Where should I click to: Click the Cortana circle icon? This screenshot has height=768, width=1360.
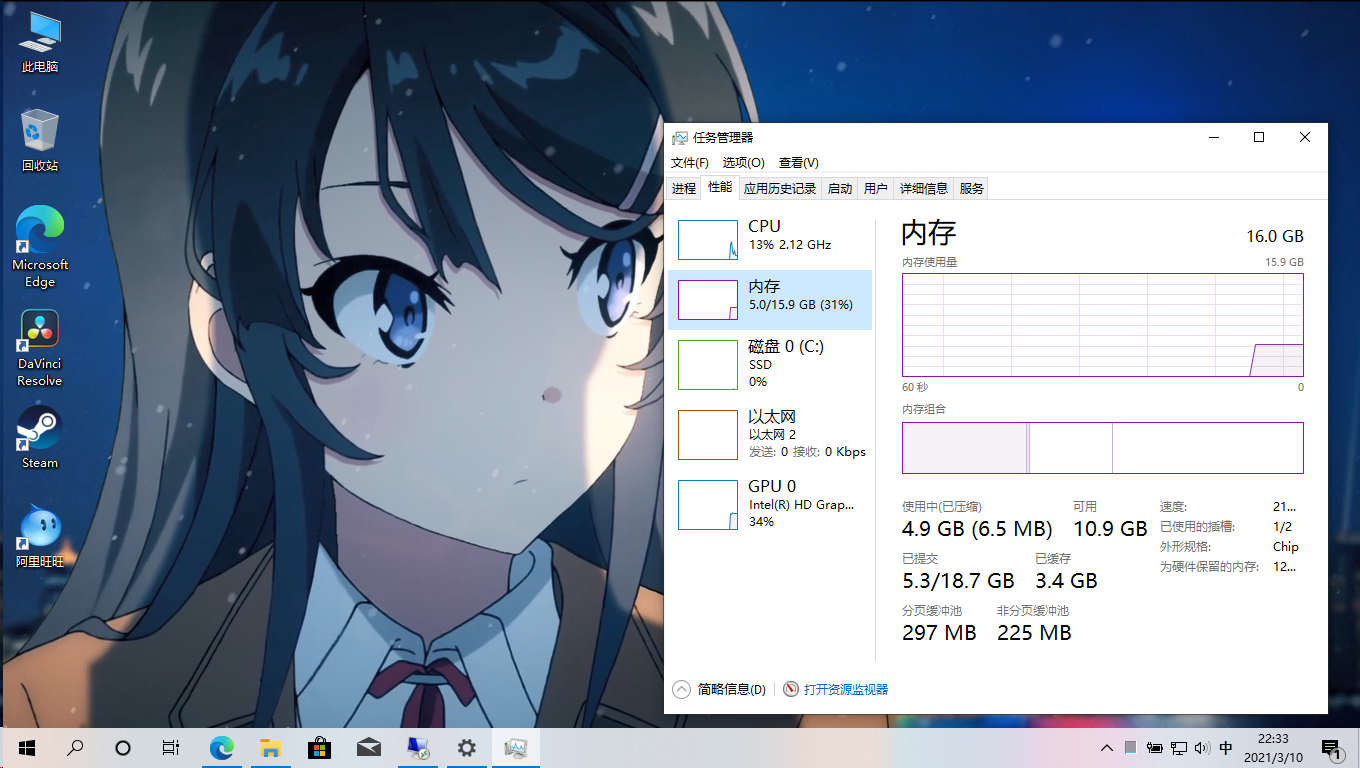click(x=123, y=747)
